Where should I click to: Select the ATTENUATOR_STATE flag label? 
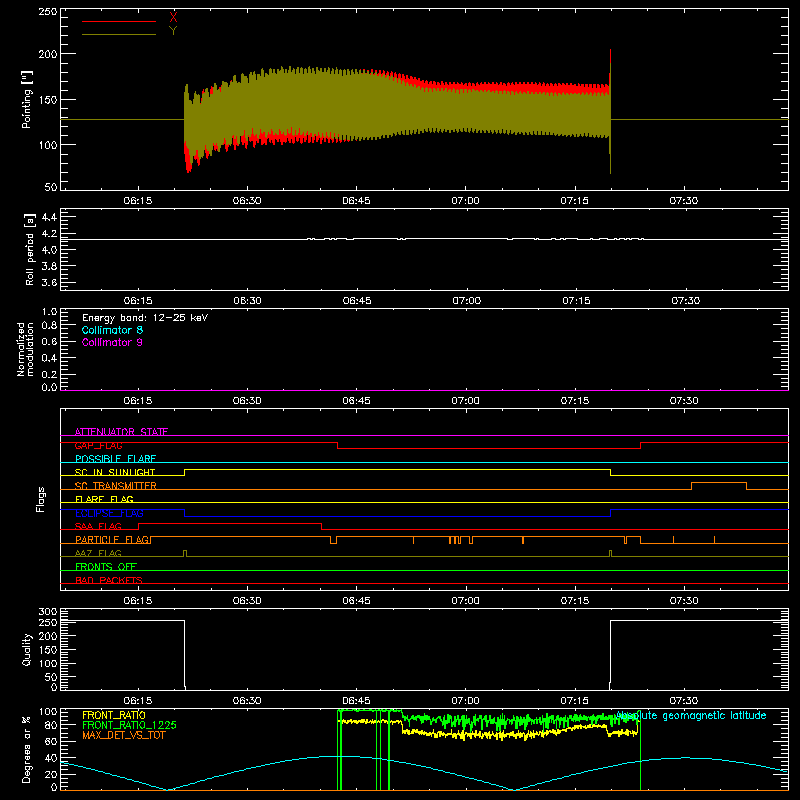click(121, 432)
